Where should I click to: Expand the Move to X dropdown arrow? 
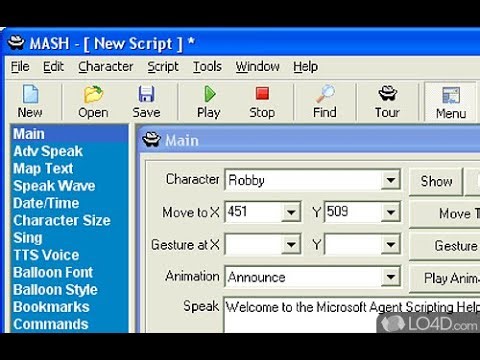point(291,212)
